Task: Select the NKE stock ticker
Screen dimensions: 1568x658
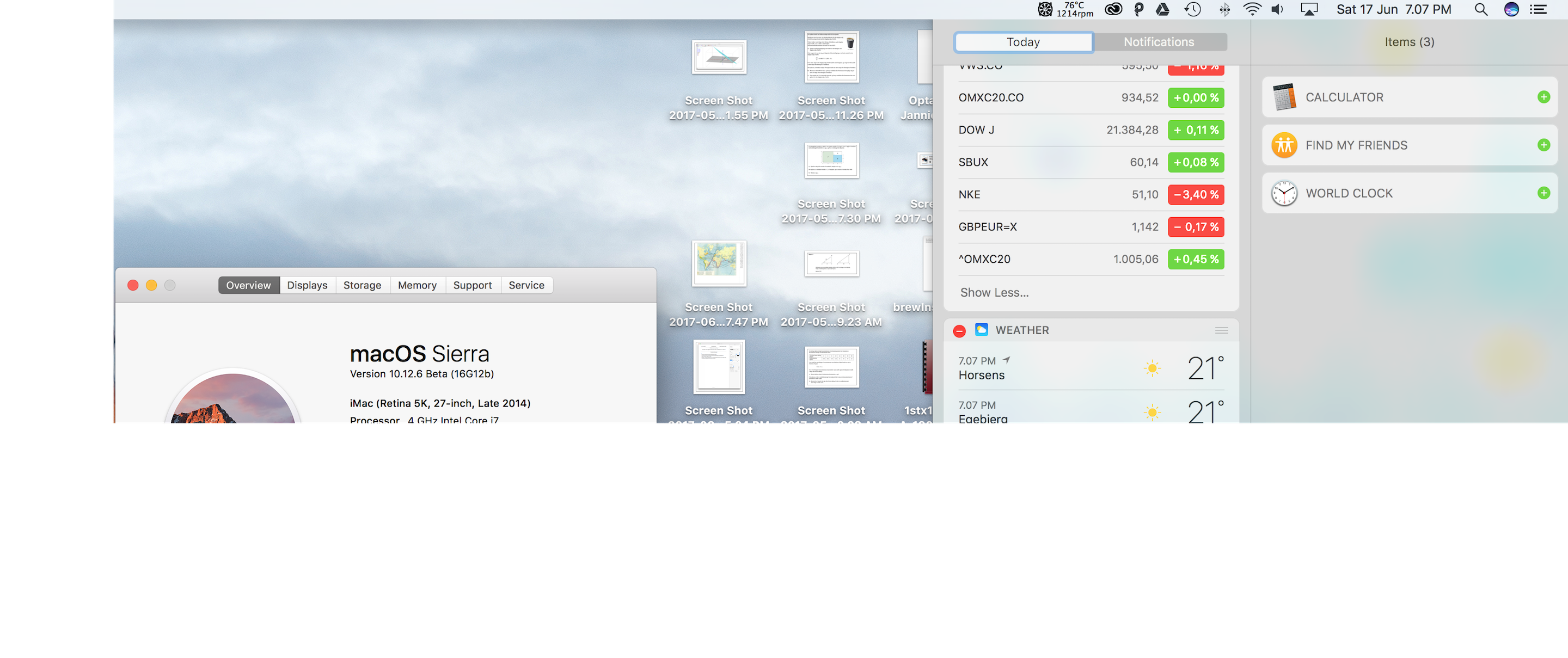Action: click(x=969, y=194)
